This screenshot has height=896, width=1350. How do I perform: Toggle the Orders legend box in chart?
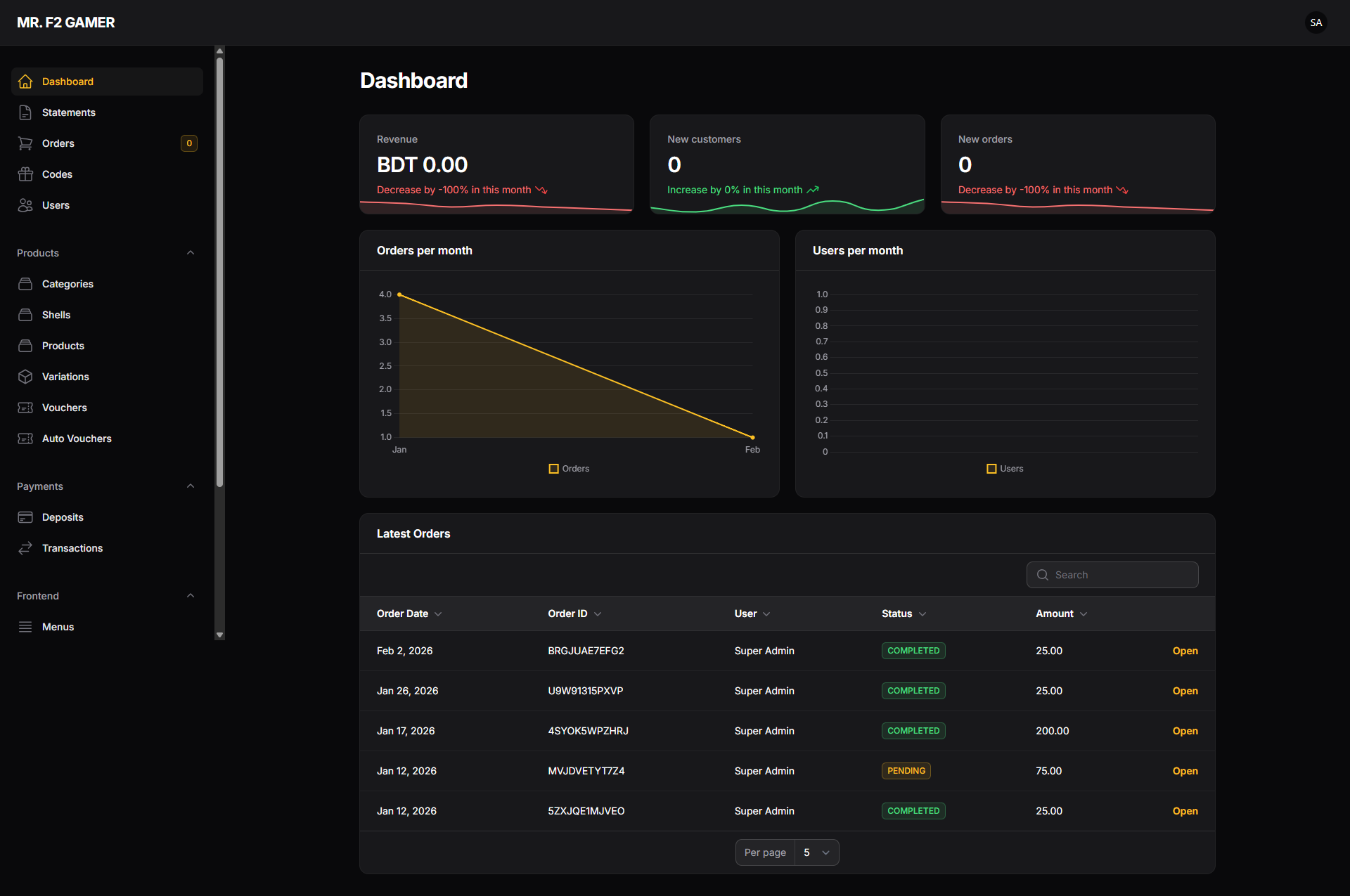553,469
